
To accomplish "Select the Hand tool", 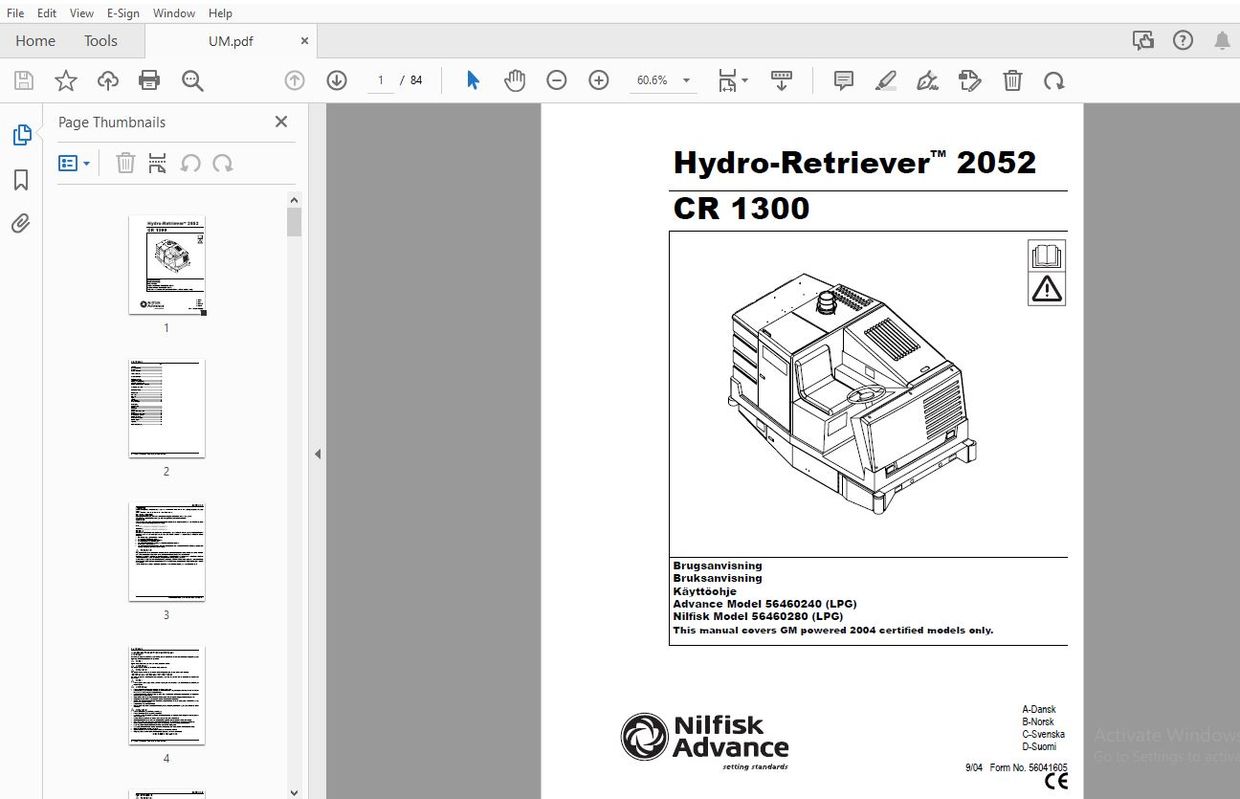I will point(514,80).
